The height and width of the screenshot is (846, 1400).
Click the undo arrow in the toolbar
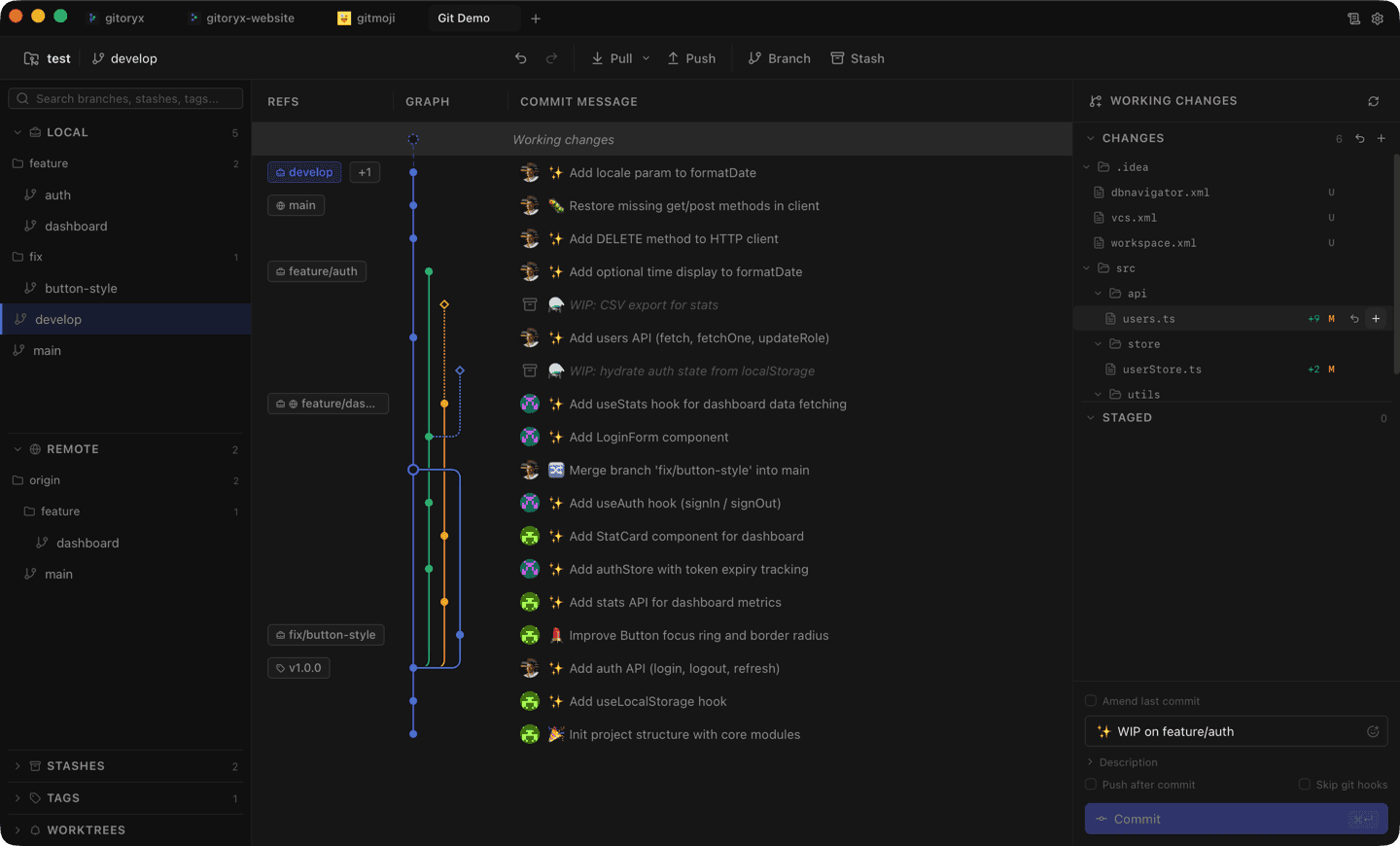[521, 58]
